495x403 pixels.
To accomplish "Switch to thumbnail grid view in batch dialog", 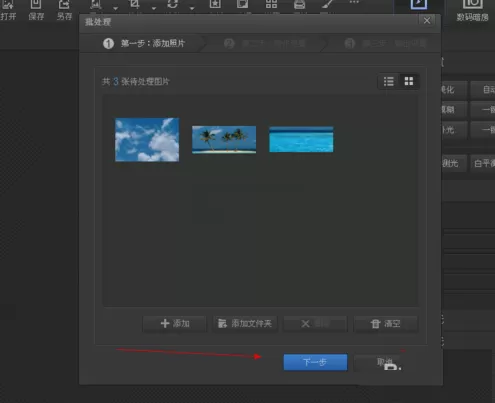I will (x=409, y=81).
